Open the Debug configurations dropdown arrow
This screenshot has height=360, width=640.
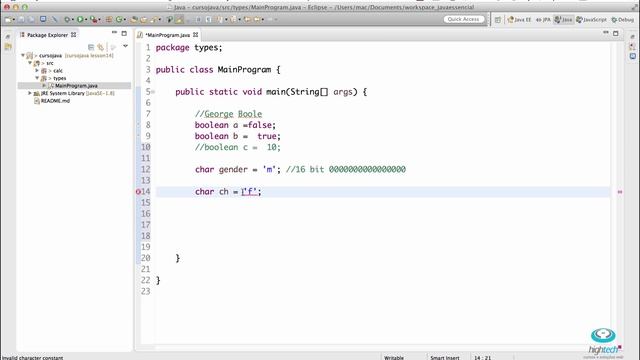coord(73,20)
